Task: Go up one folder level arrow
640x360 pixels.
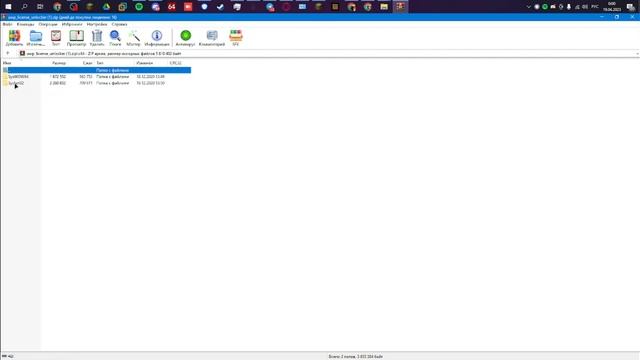Action: click(8, 53)
